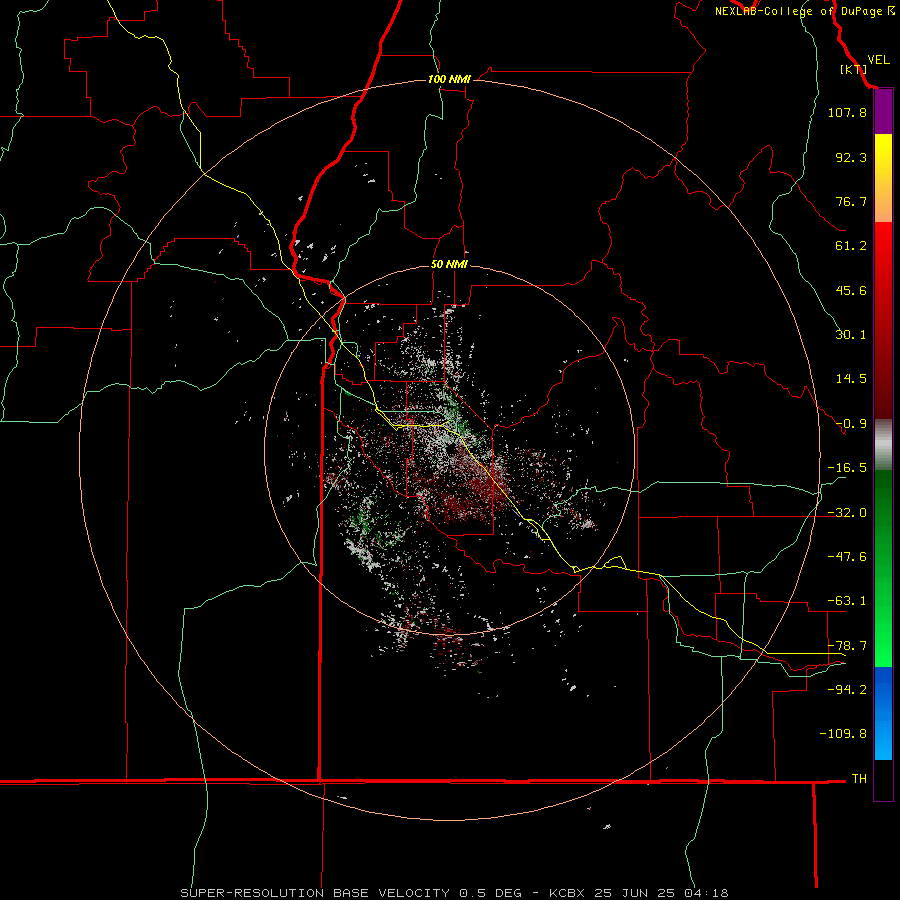This screenshot has width=900, height=900.
Task: Click the -63.1 velocity scale value
Action: [847, 601]
